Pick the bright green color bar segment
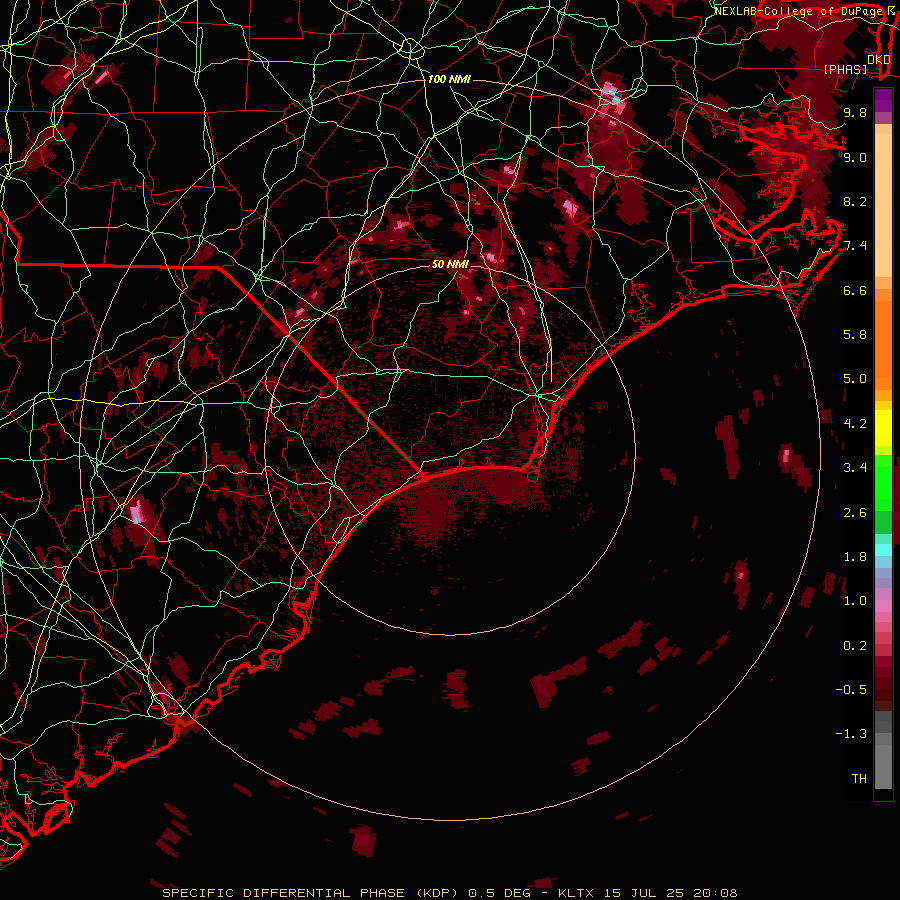The width and height of the screenshot is (900, 900). pos(883,483)
